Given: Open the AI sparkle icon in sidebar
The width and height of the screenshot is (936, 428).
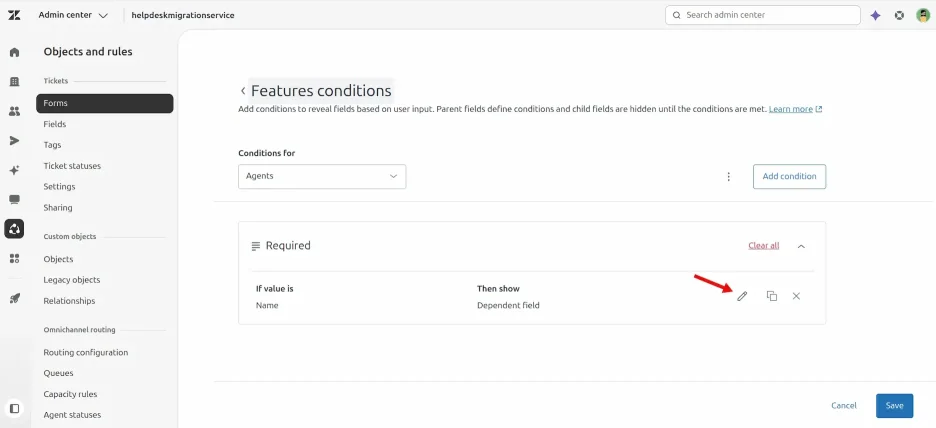Looking at the screenshot, I should tap(14, 170).
